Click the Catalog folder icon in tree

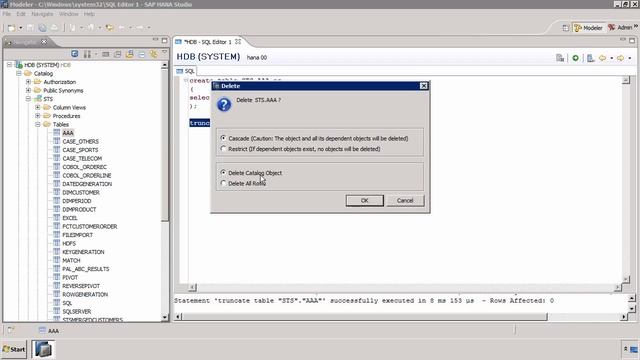click(28, 73)
